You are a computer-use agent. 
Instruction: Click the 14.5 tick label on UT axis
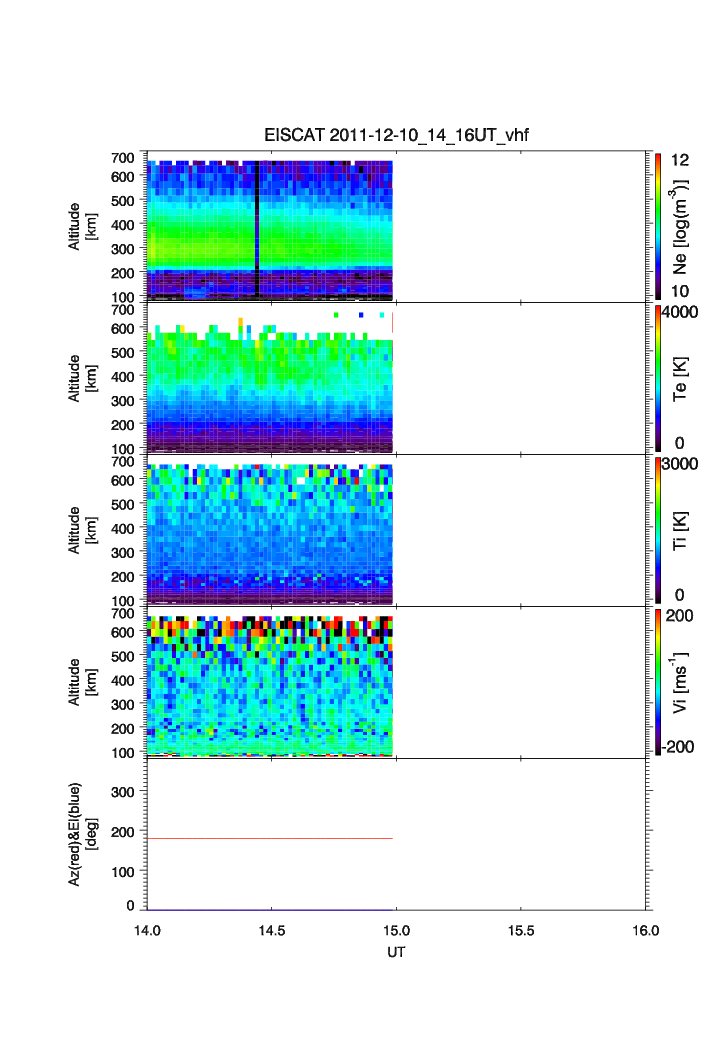point(272,931)
